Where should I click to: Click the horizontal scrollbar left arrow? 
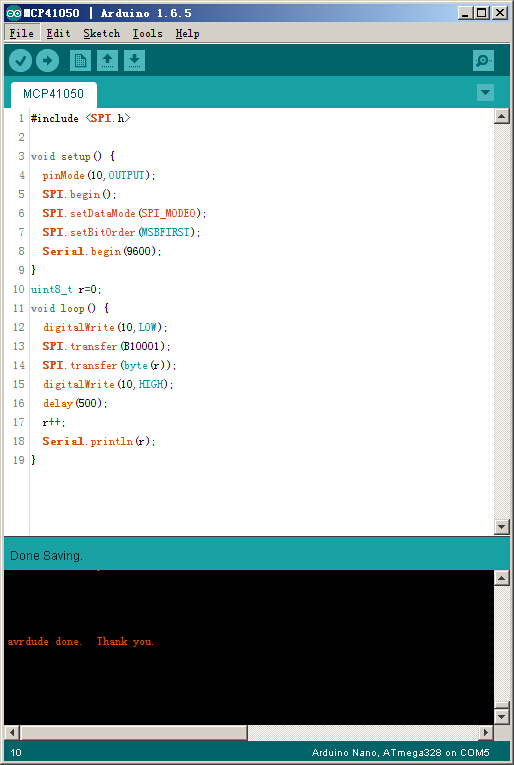pos(13,732)
